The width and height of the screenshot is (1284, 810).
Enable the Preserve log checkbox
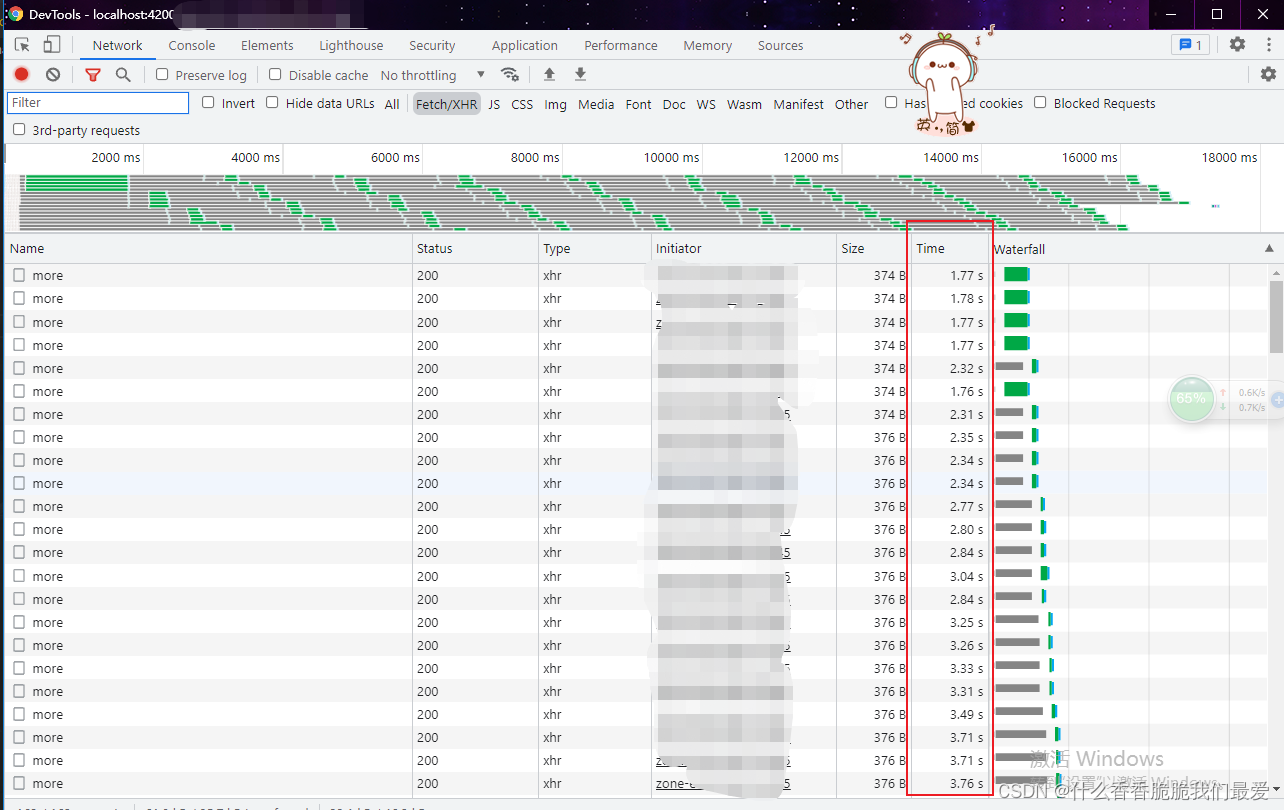tap(163, 75)
